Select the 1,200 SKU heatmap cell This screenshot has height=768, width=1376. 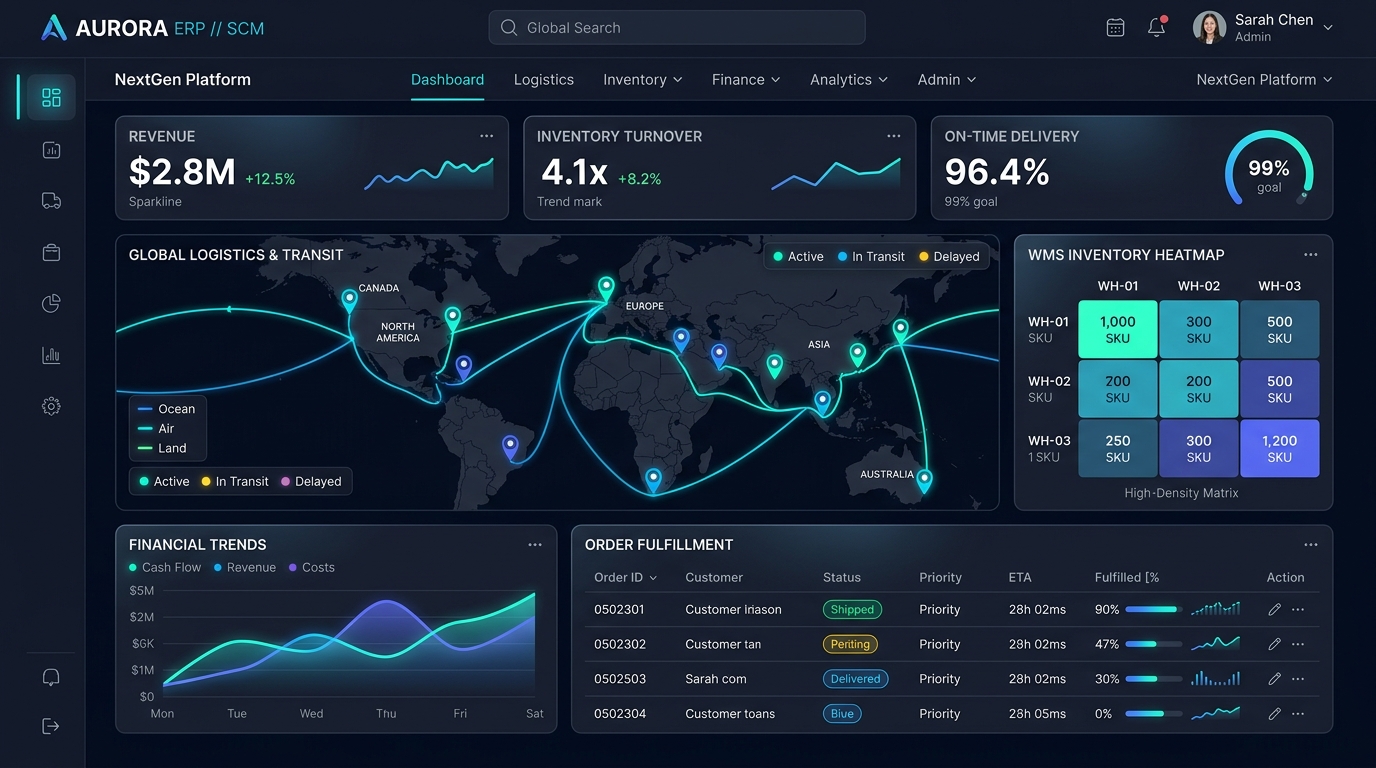(x=1279, y=448)
